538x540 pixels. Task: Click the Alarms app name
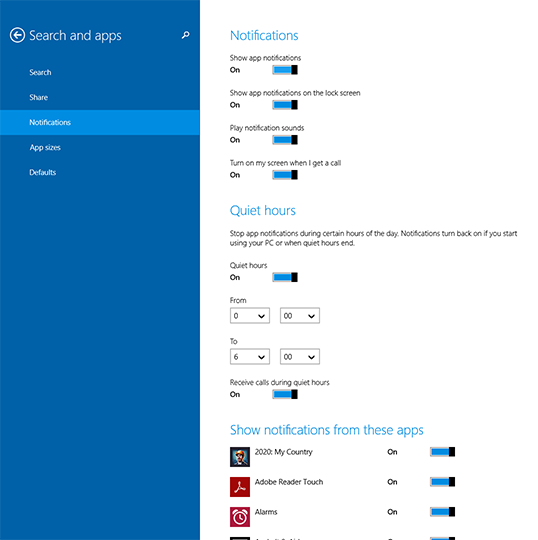[266, 512]
